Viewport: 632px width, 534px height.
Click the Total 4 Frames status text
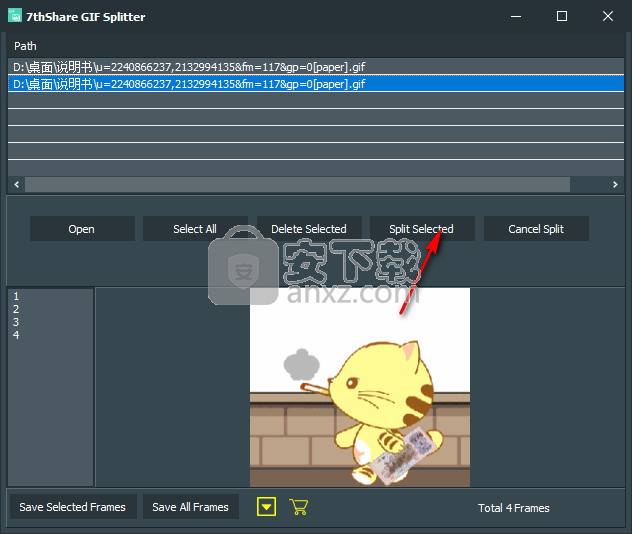(x=514, y=508)
